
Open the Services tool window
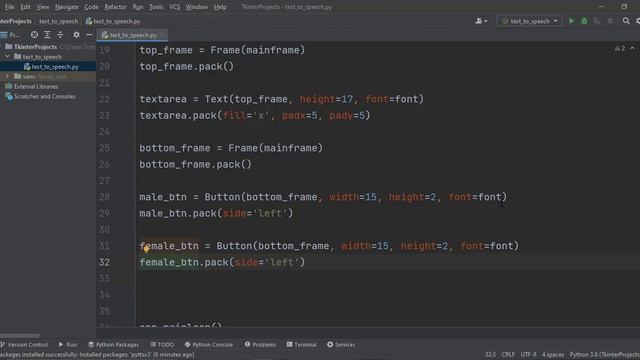[341, 345]
